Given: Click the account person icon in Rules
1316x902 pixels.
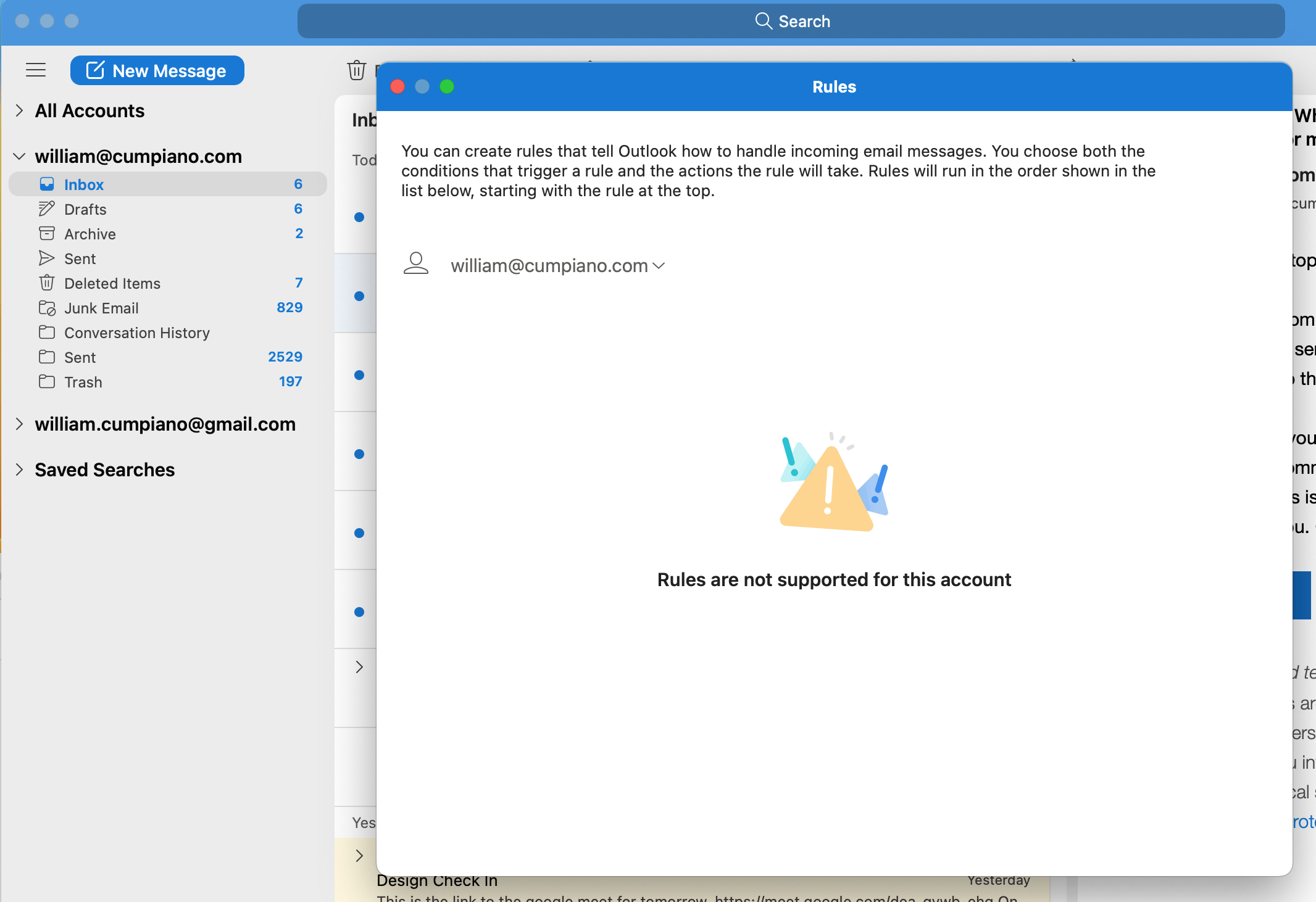Looking at the screenshot, I should 416,263.
